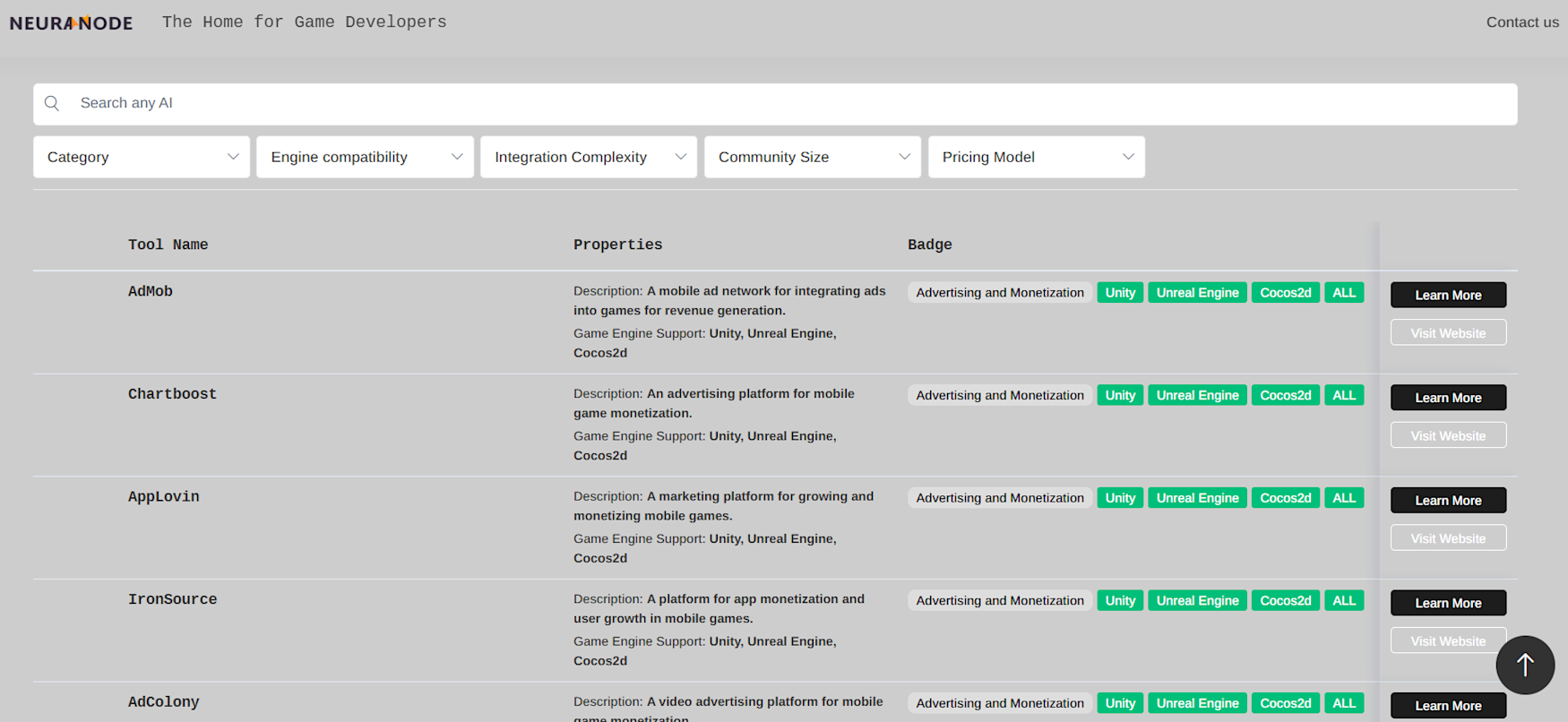1568x722 pixels.
Task: Click the Cocos2d badge in AdMob row
Action: [x=1286, y=293]
